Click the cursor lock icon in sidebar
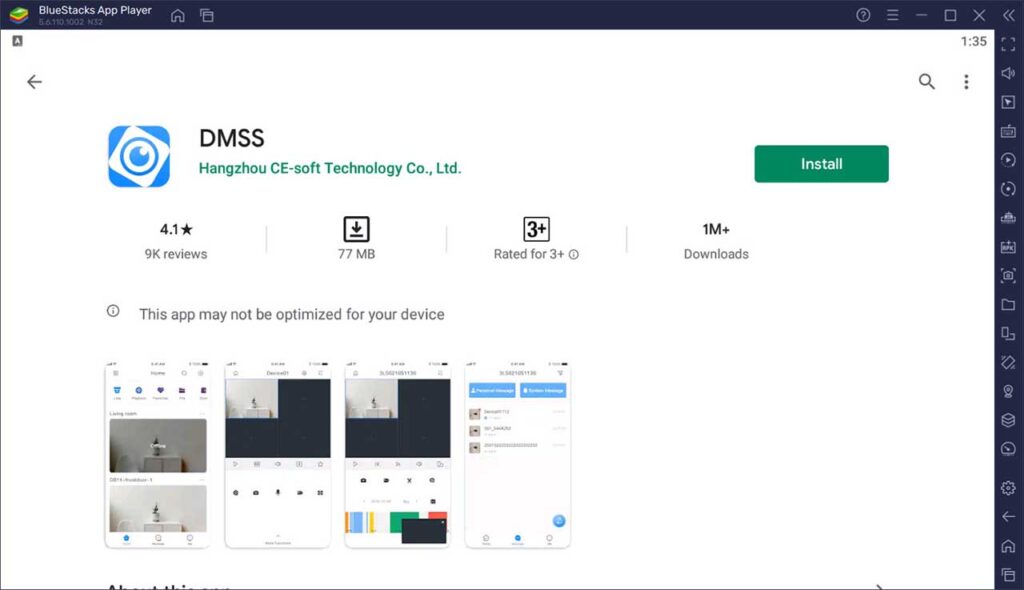 point(1008,102)
